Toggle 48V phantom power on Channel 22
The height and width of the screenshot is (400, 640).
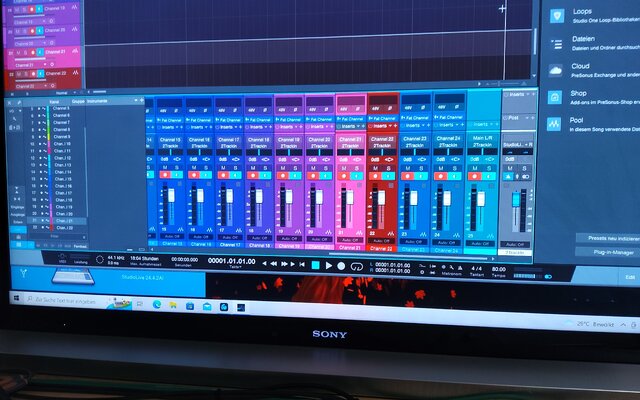(376, 109)
